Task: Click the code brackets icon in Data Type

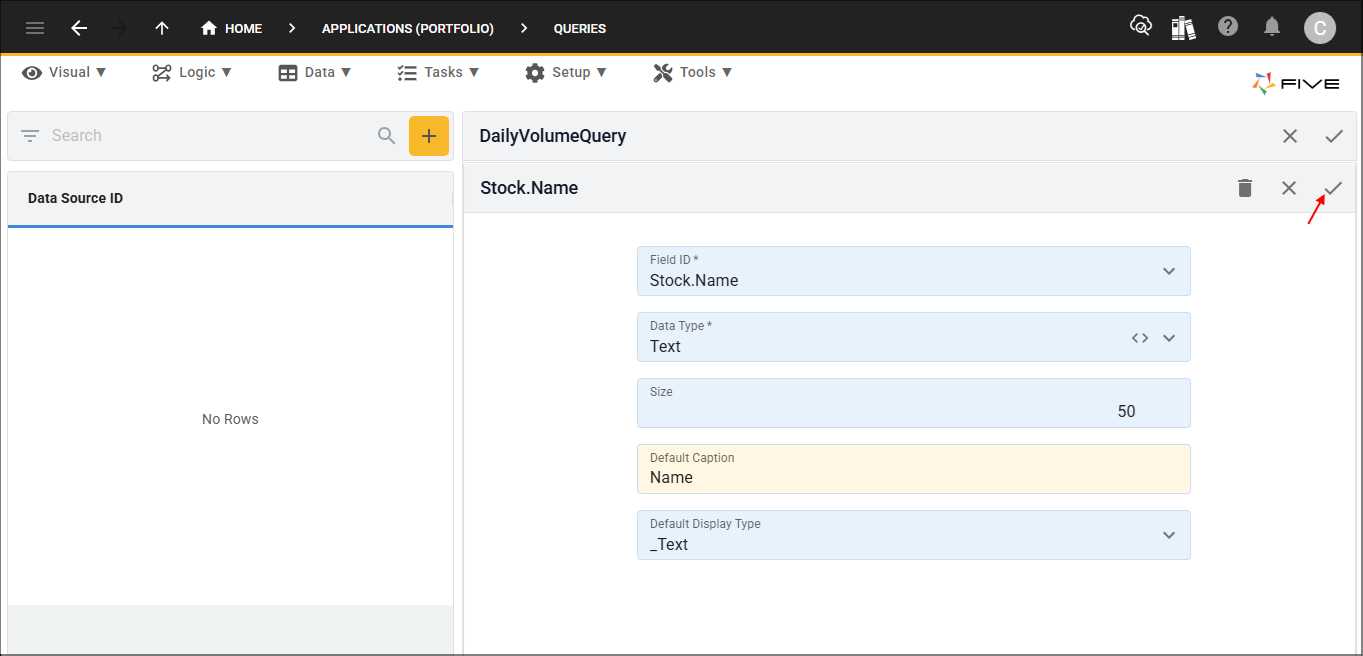Action: (x=1140, y=338)
